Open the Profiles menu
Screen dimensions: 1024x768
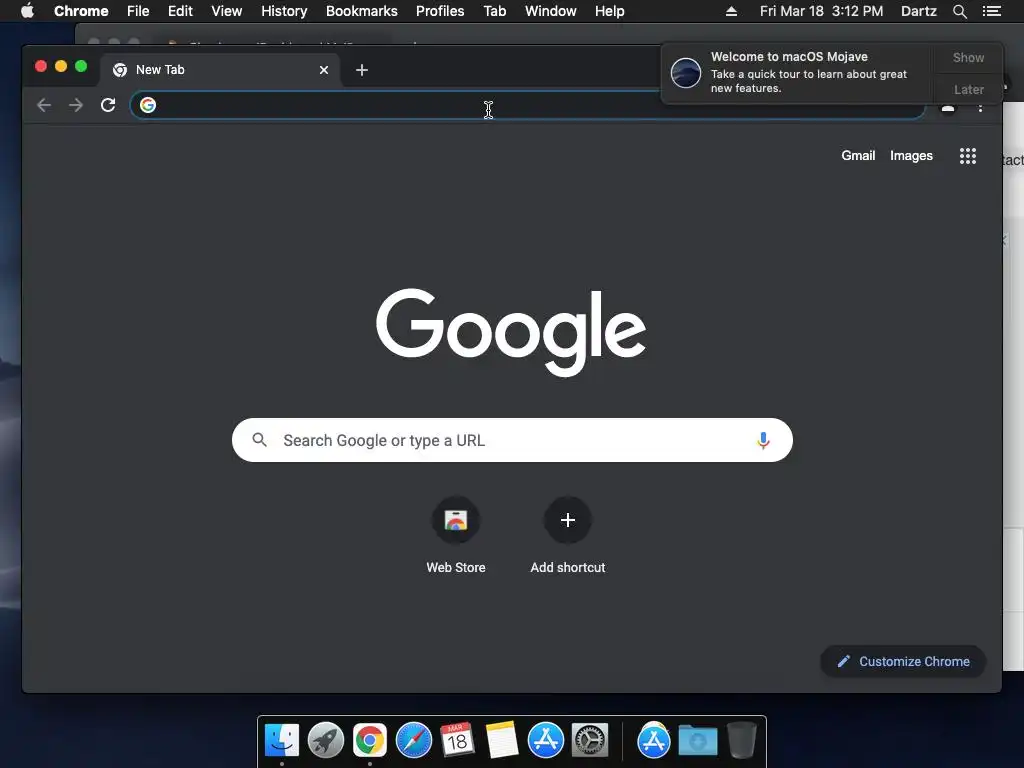[x=440, y=11]
